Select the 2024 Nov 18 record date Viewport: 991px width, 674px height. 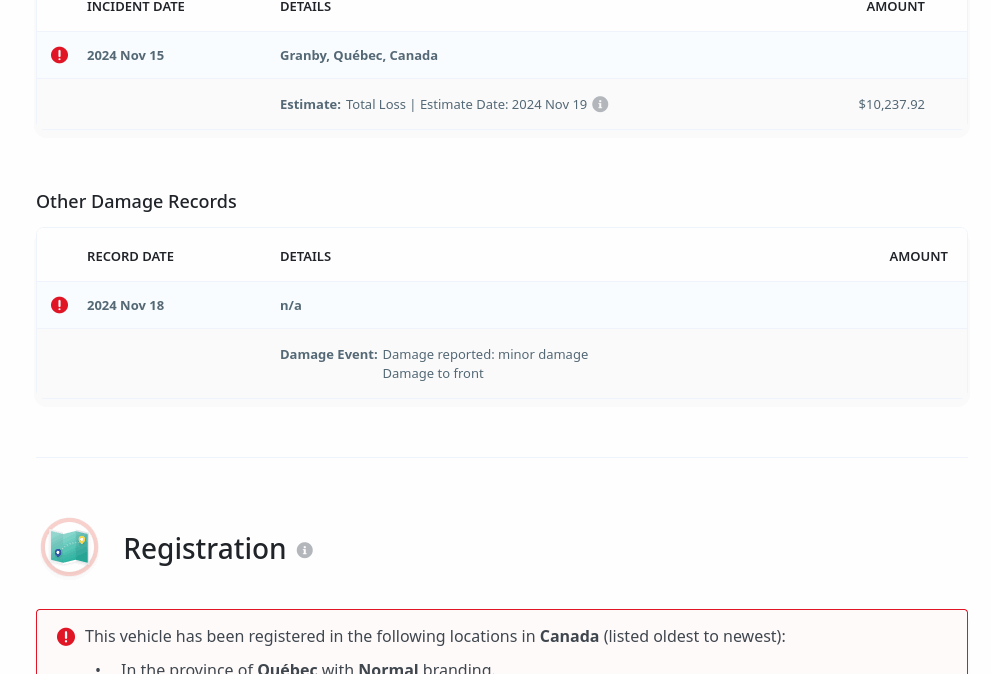pyautogui.click(x=125, y=305)
